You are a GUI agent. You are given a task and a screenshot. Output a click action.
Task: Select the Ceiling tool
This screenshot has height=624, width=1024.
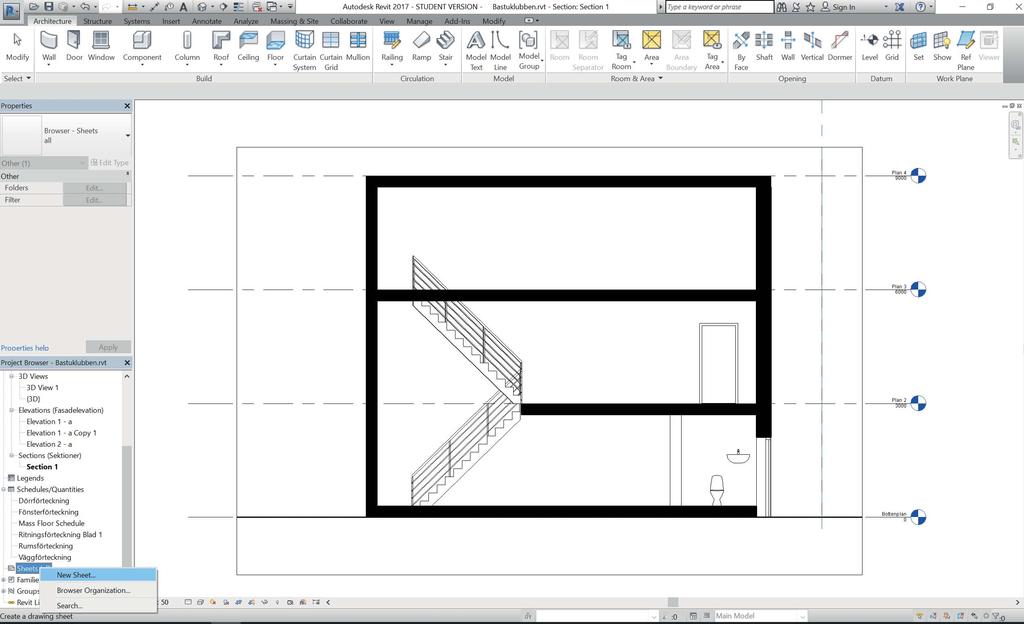coord(248,47)
